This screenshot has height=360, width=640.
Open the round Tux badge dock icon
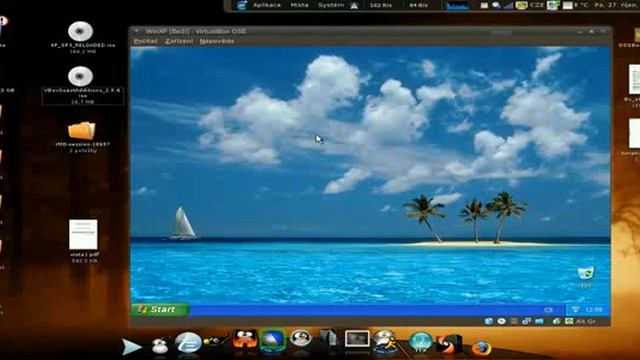301,338
